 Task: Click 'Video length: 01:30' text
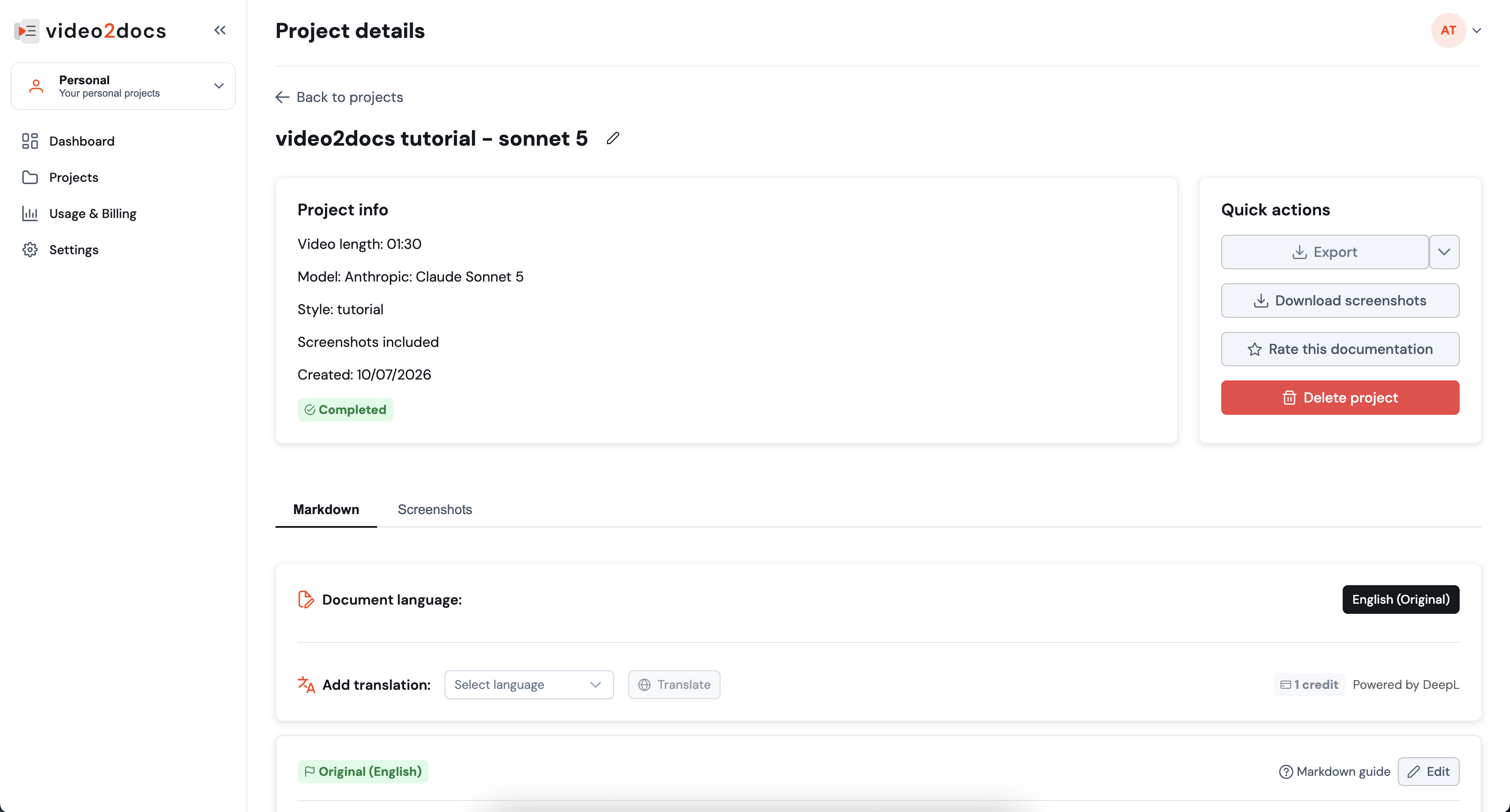(359, 244)
